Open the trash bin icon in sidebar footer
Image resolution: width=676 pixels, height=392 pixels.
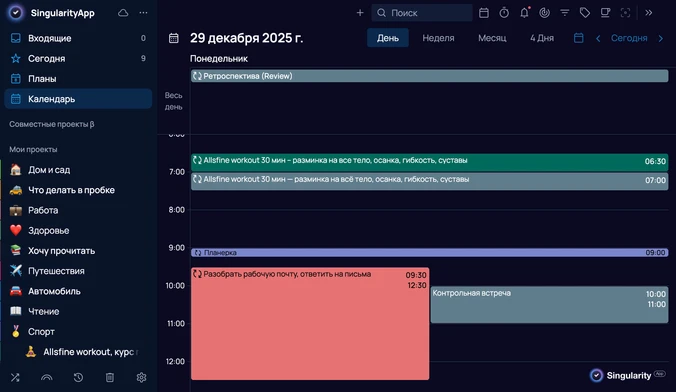click(110, 377)
